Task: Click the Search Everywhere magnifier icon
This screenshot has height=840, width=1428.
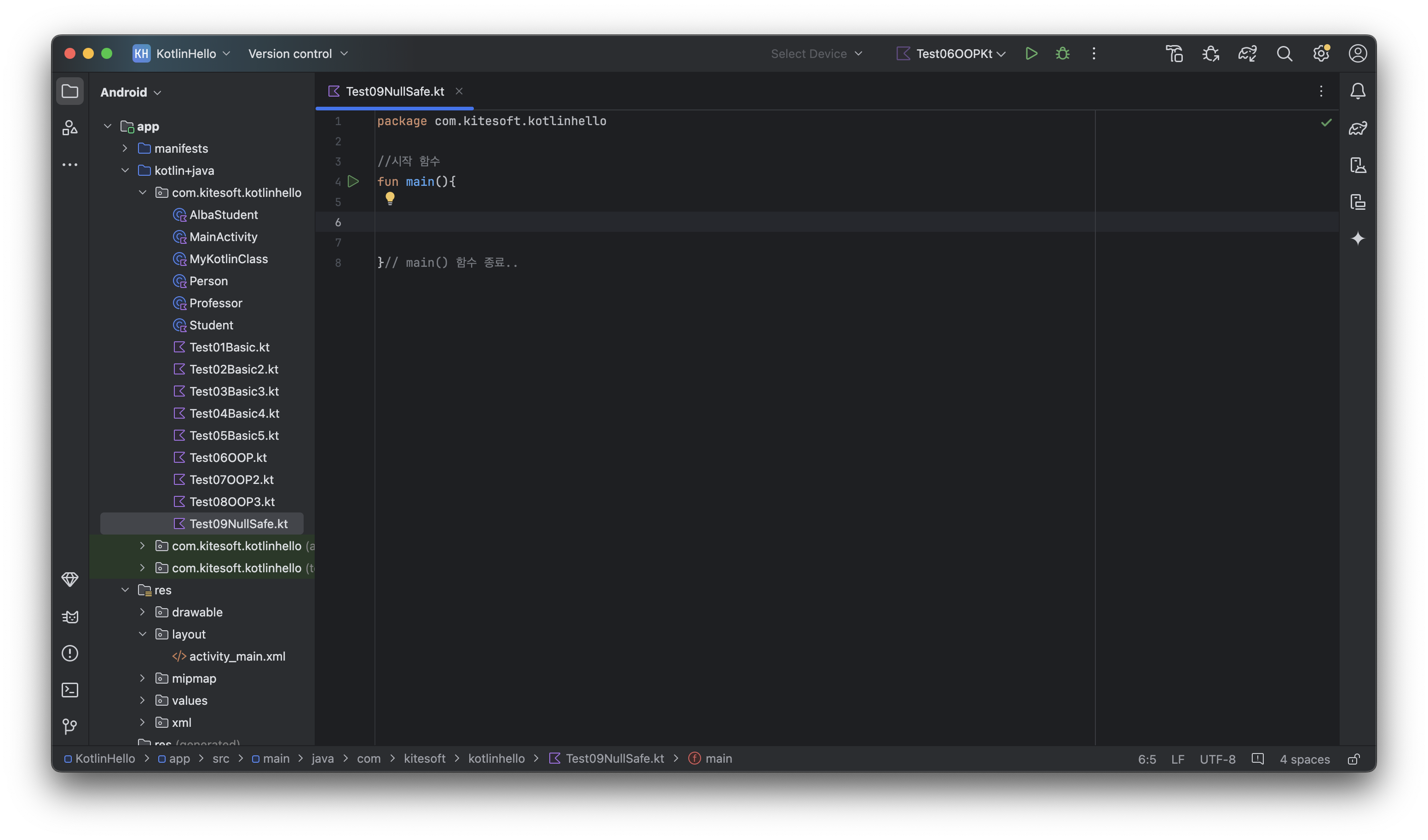Action: coord(1284,53)
